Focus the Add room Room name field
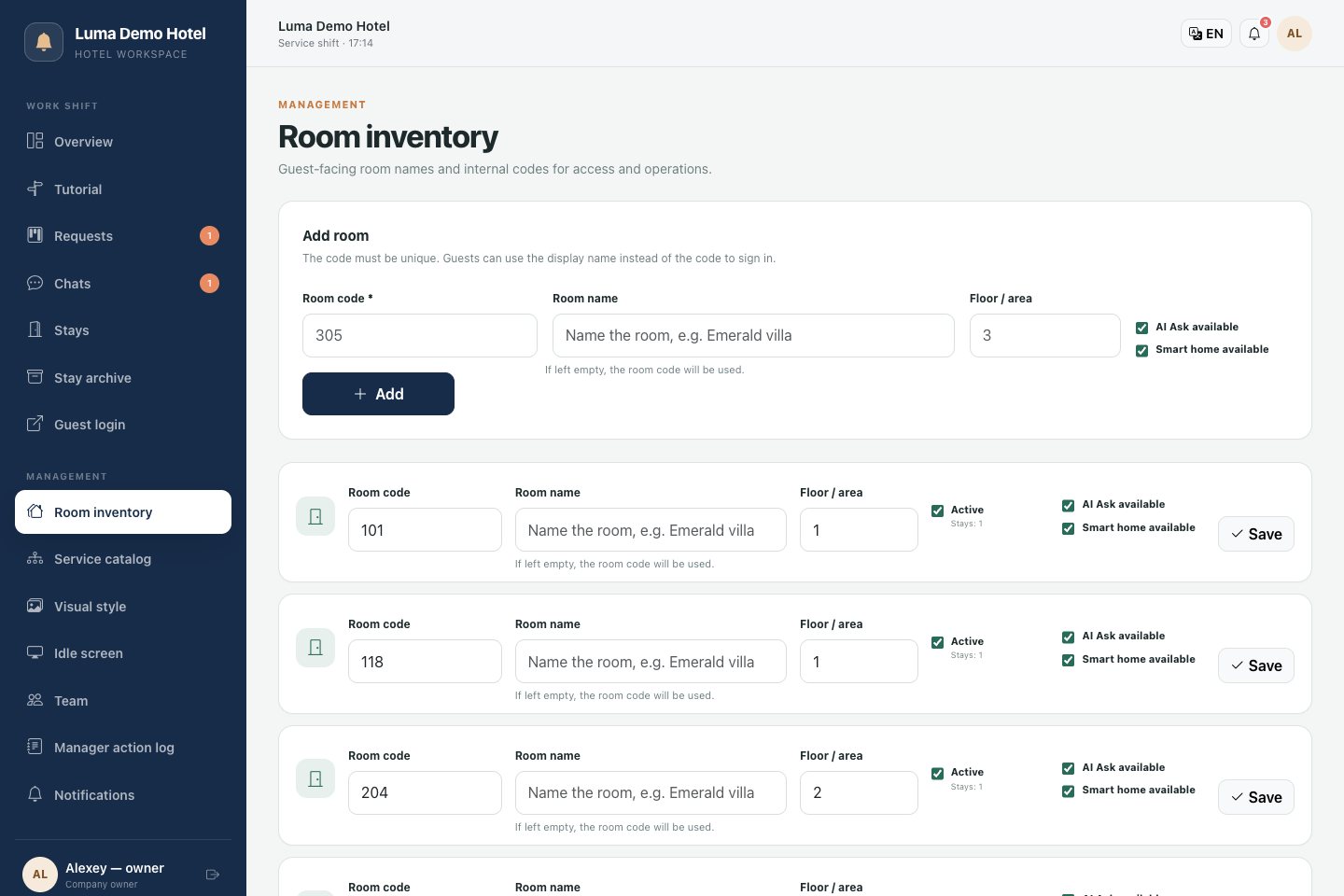 [753, 335]
